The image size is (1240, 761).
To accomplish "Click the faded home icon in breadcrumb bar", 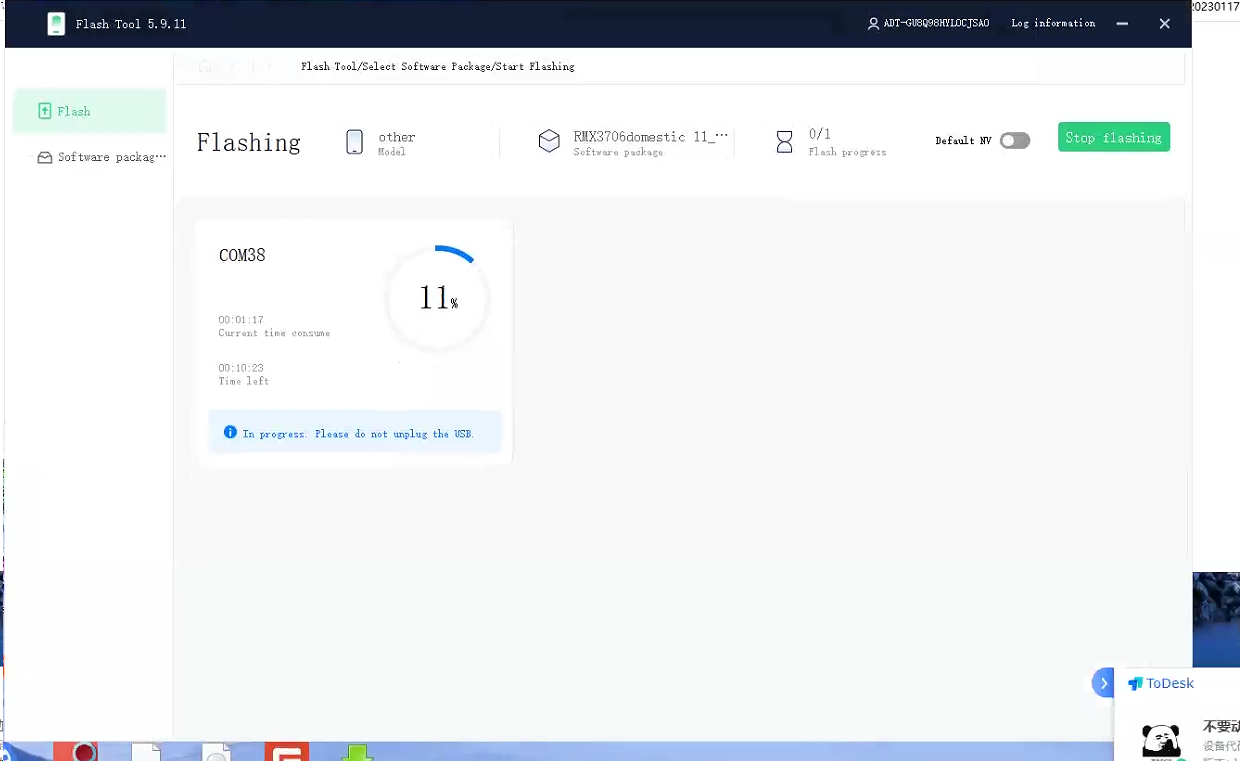I will [204, 66].
